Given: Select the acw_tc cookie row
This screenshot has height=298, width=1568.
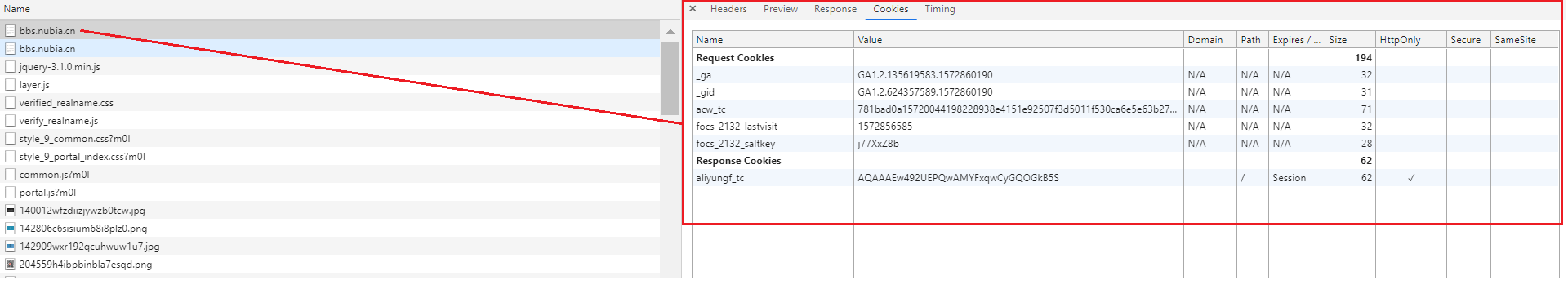Looking at the screenshot, I should coord(1125,109).
